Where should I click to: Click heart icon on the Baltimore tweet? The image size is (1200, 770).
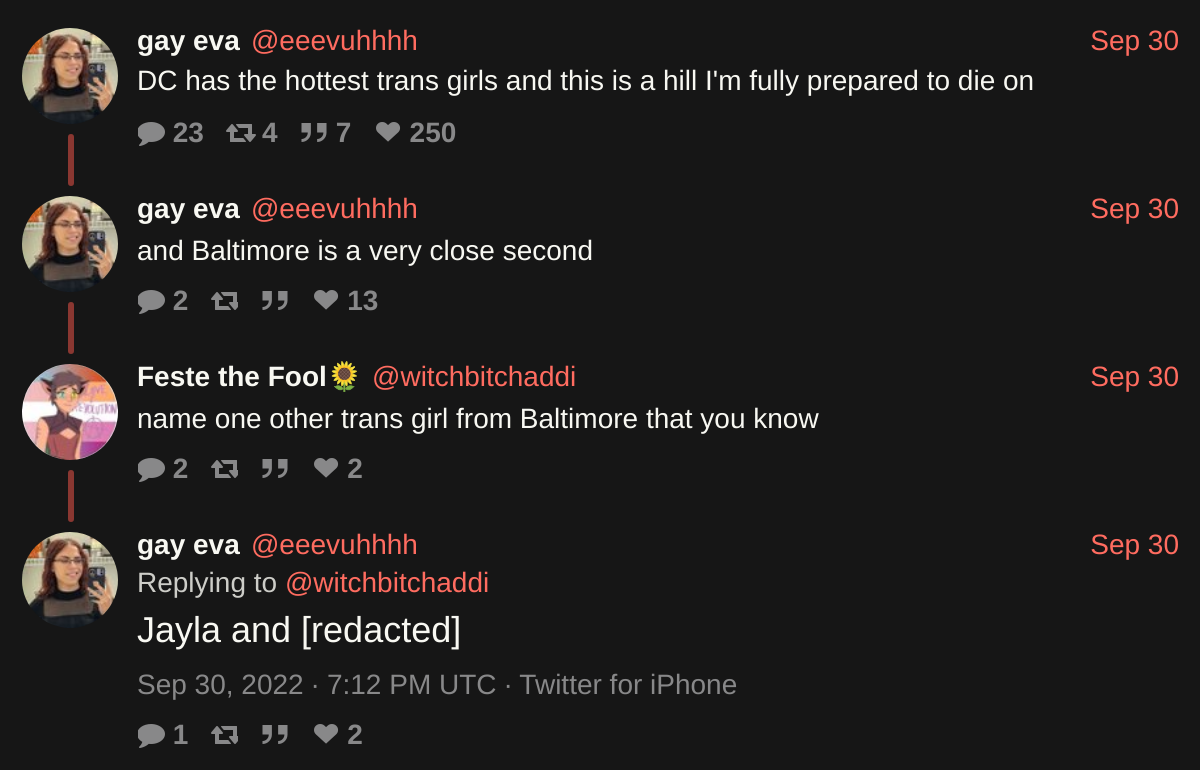326,300
